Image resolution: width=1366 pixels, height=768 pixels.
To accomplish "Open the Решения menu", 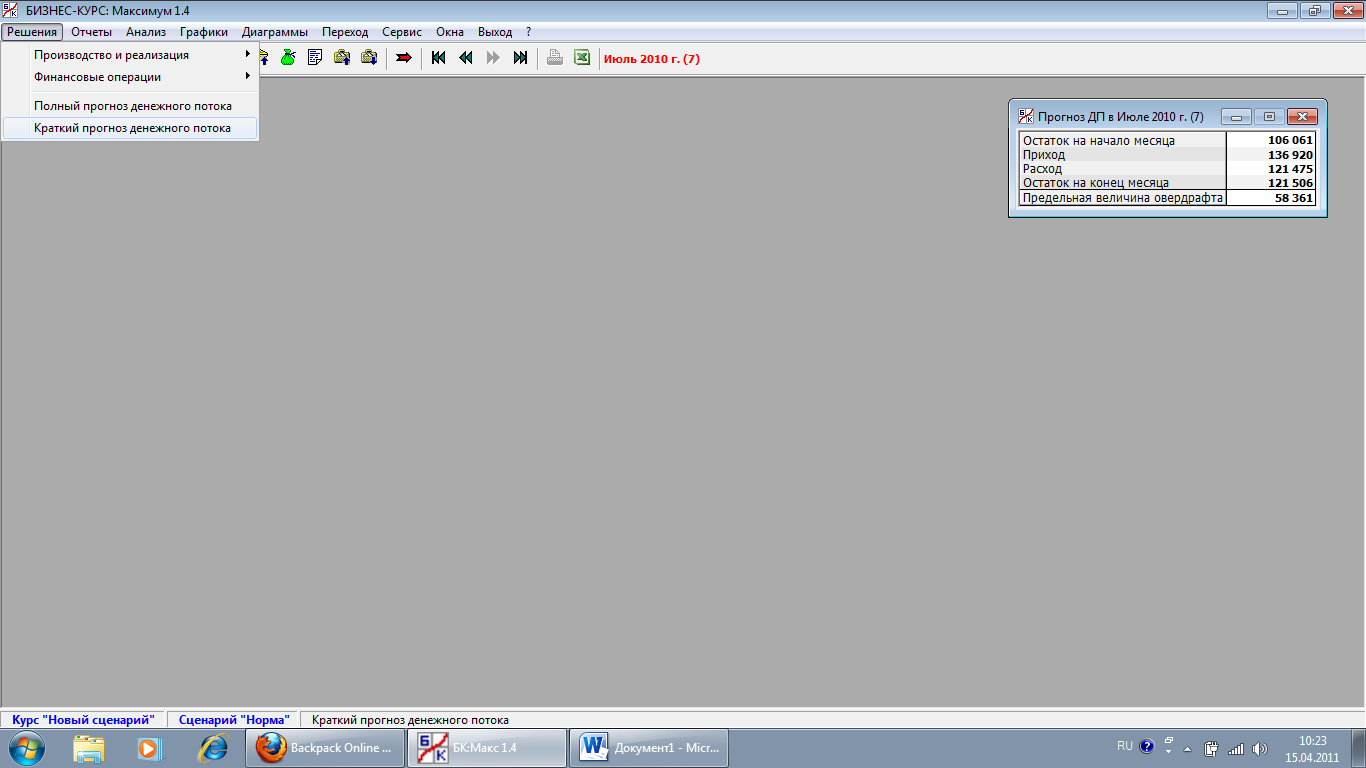I will tap(32, 32).
